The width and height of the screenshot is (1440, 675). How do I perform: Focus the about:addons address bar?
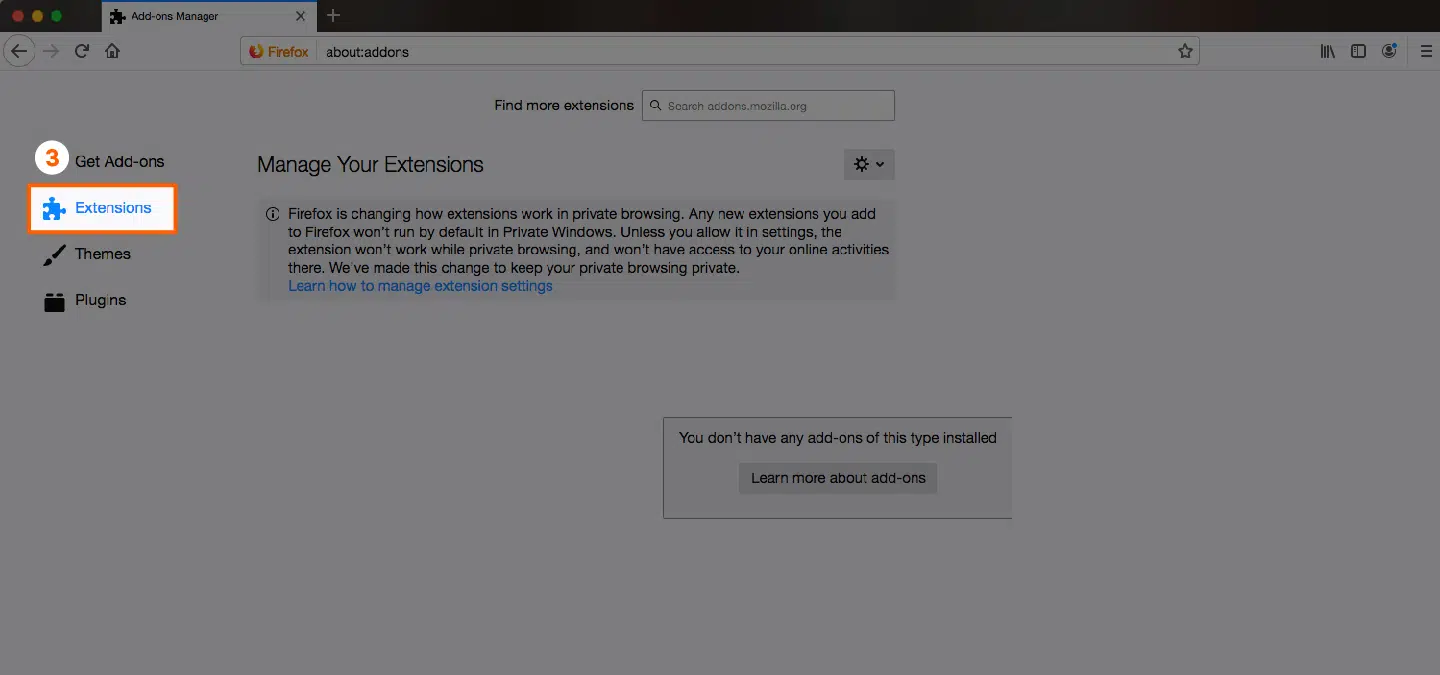tap(740, 51)
